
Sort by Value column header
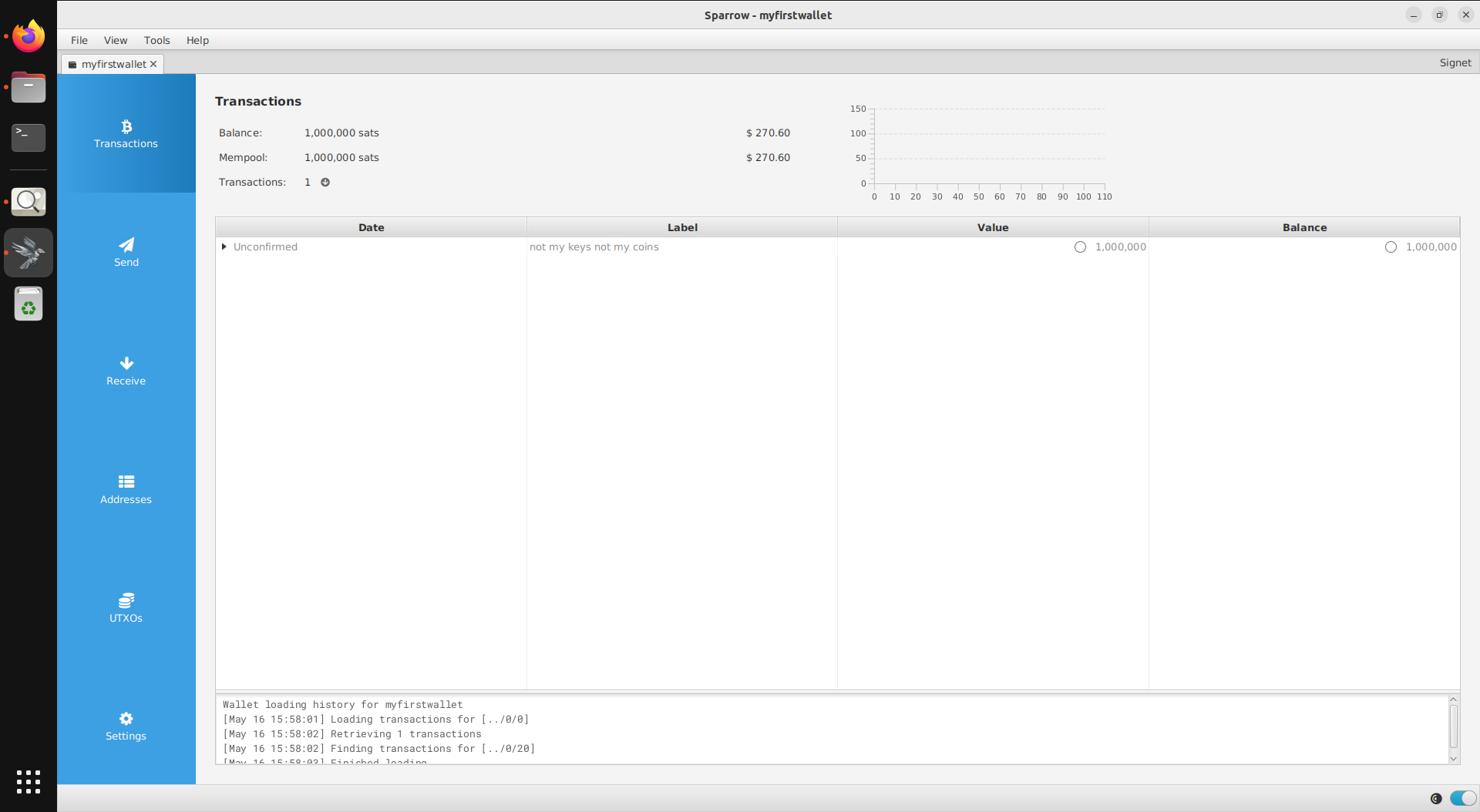[993, 227]
